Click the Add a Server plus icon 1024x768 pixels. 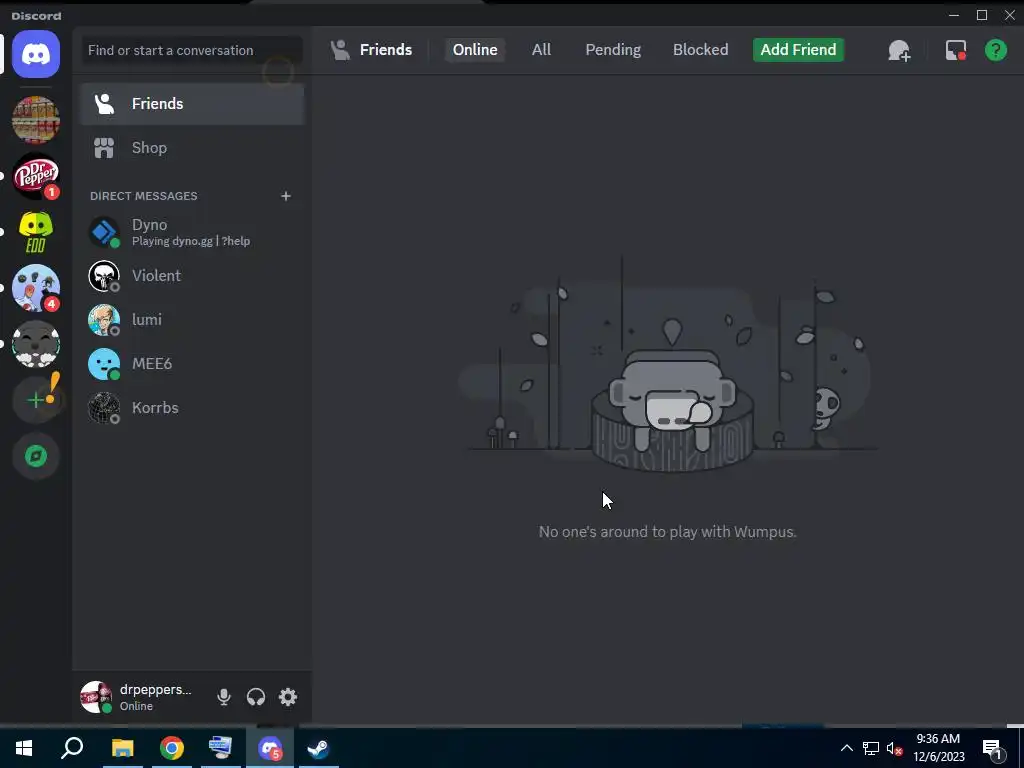(36, 400)
